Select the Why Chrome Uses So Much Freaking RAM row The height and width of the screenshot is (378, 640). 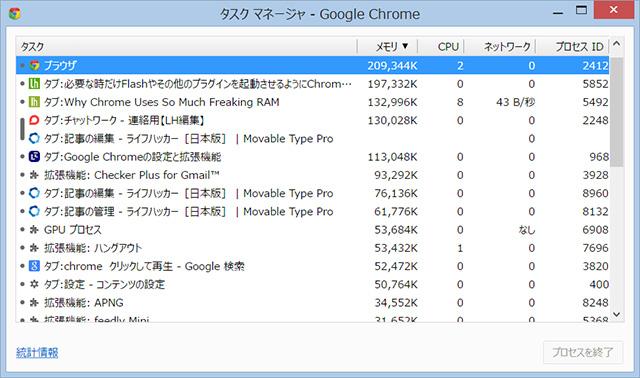pyautogui.click(x=312, y=102)
